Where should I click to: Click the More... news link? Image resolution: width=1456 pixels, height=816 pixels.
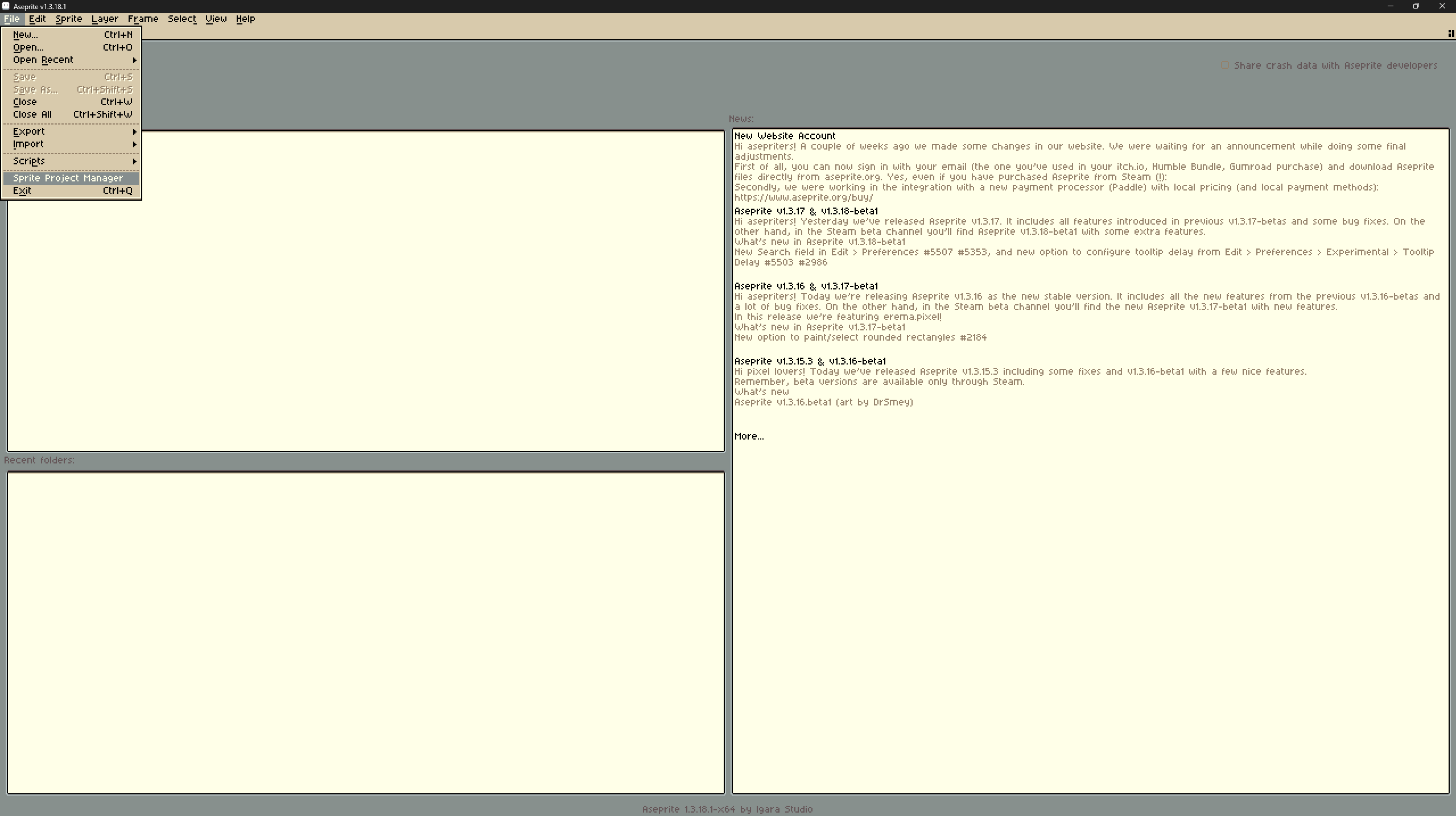749,436
